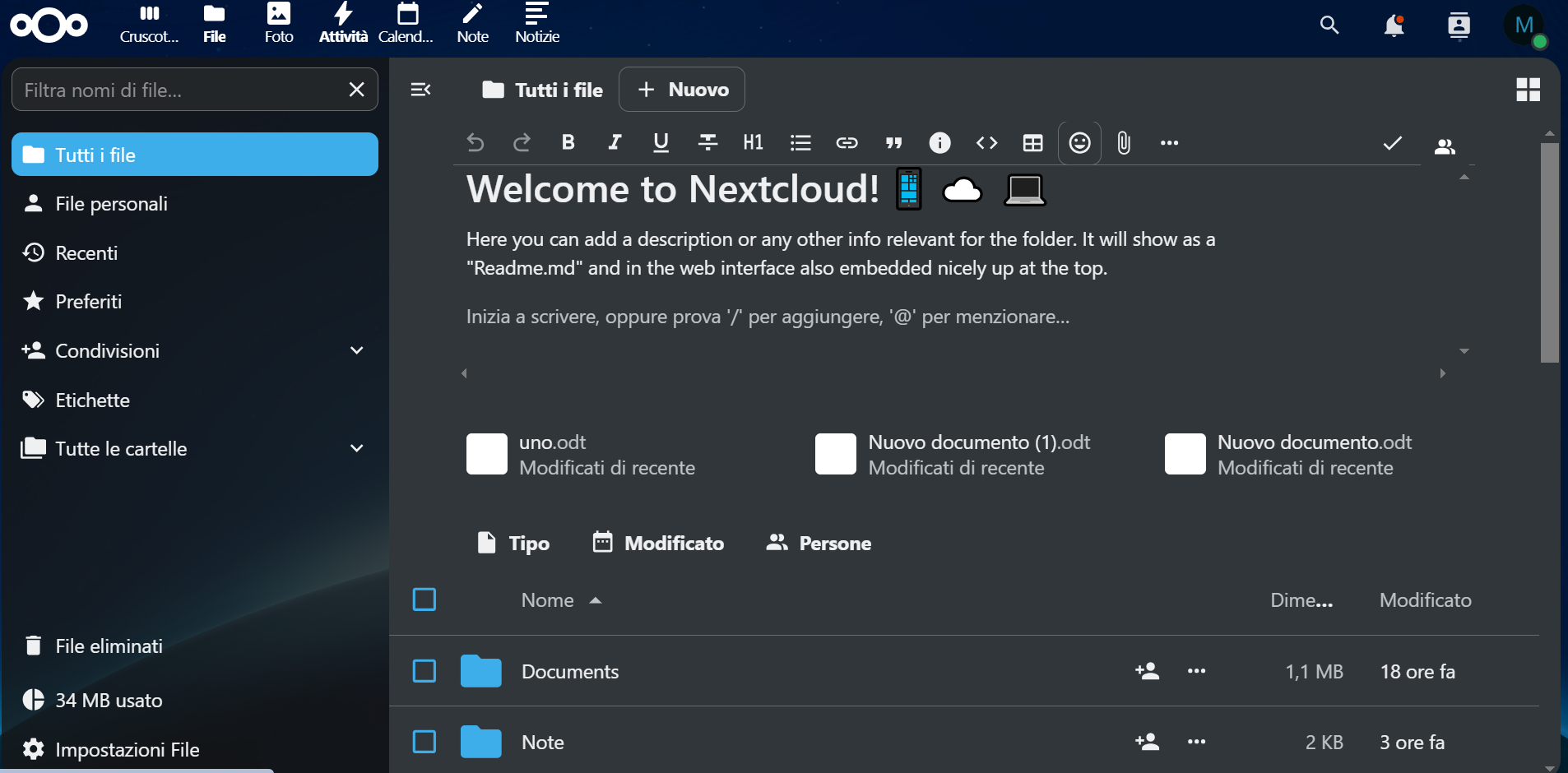The height and width of the screenshot is (773, 1568).
Task: Redo the last edit
Action: pyautogui.click(x=522, y=143)
